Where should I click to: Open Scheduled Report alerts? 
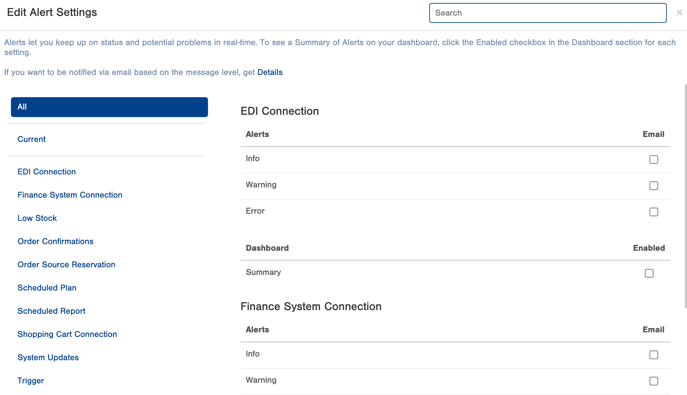51,311
